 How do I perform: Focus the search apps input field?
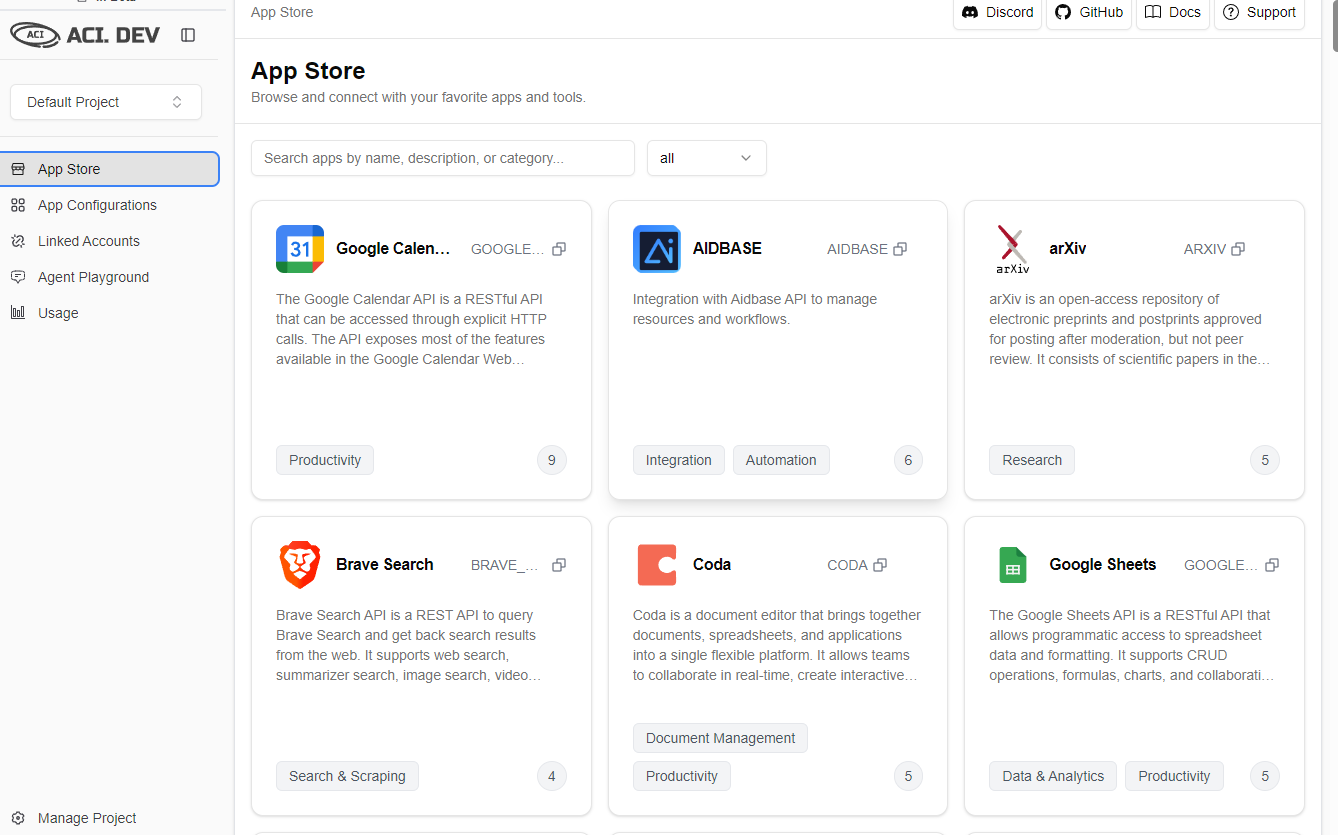coord(443,158)
